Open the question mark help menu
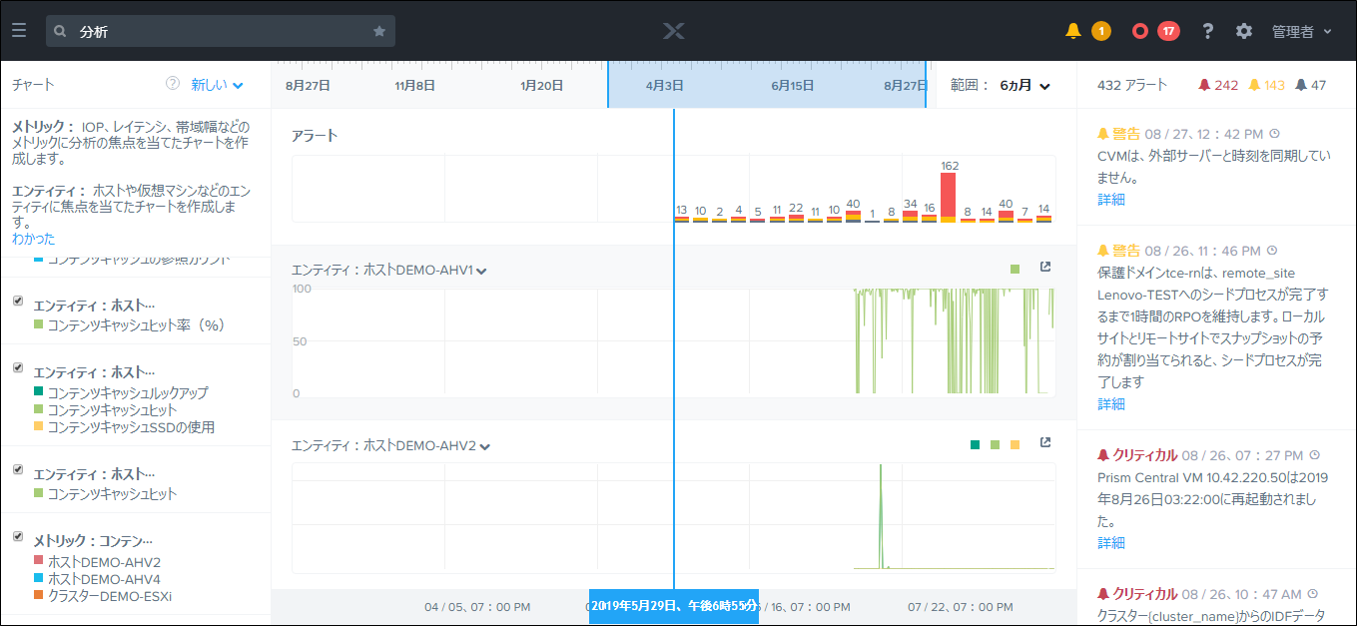The width and height of the screenshot is (1357, 626). (1208, 31)
